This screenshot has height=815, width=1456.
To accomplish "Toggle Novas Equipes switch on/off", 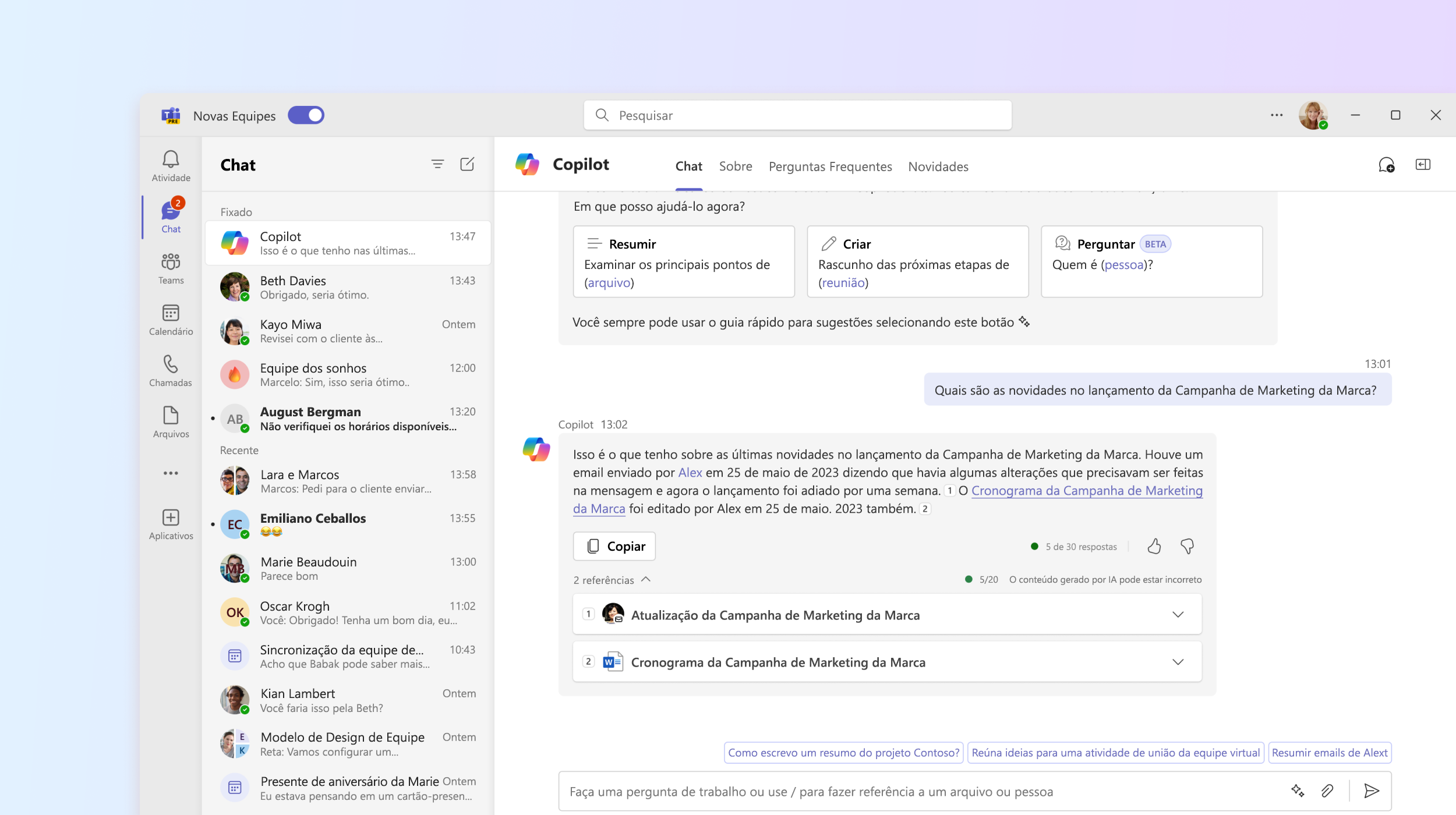I will [307, 115].
